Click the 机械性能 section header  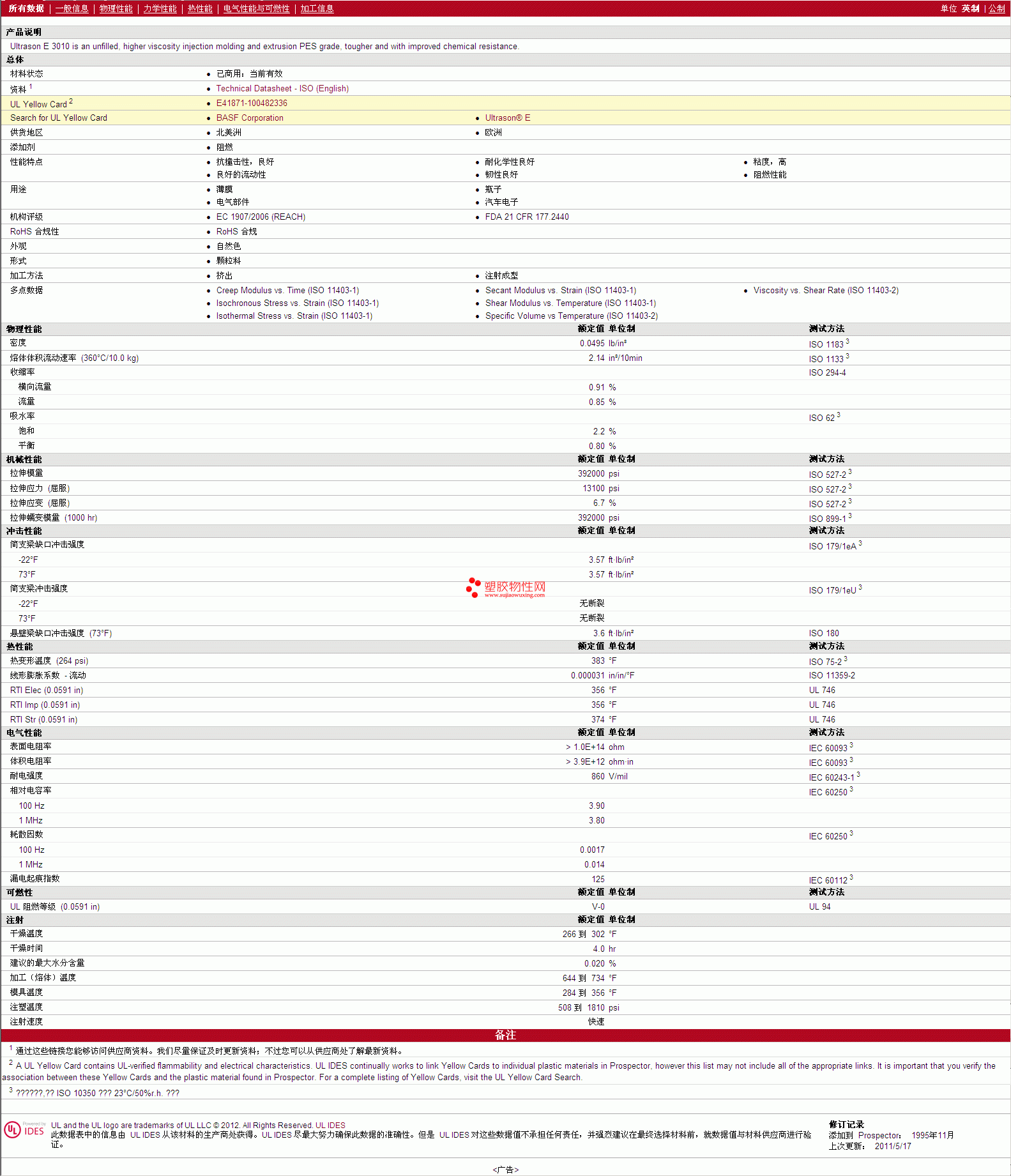tap(24, 459)
